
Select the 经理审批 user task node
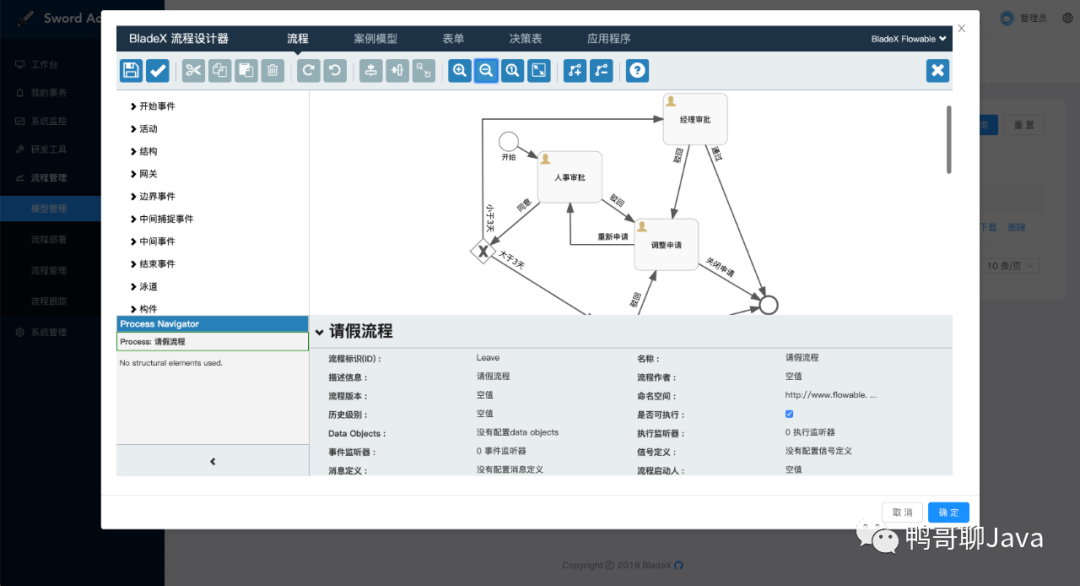pos(695,119)
